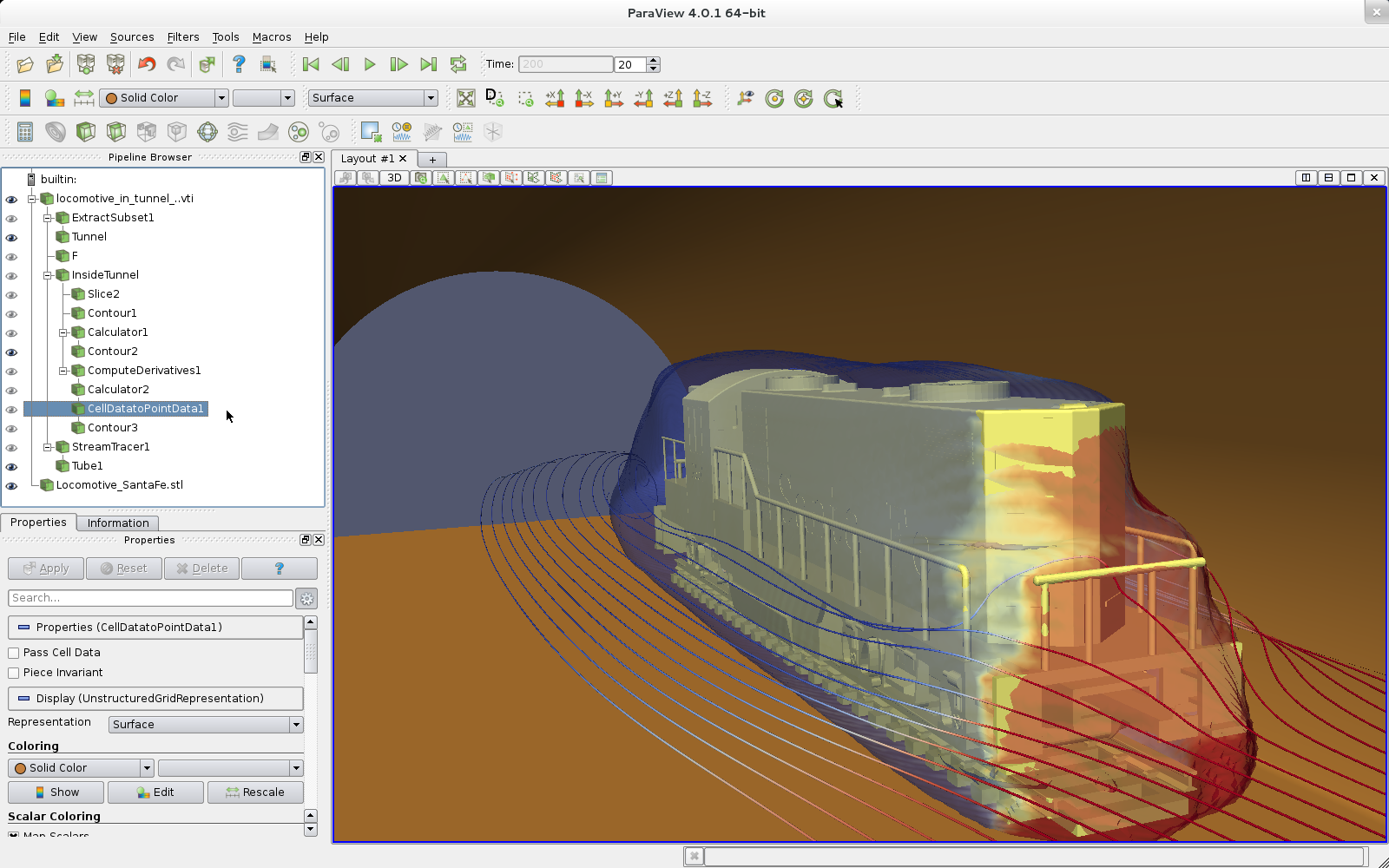Viewport: 1389px width, 868px height.
Task: Toggle visibility eye for Tunnel
Action: pyautogui.click(x=11, y=237)
